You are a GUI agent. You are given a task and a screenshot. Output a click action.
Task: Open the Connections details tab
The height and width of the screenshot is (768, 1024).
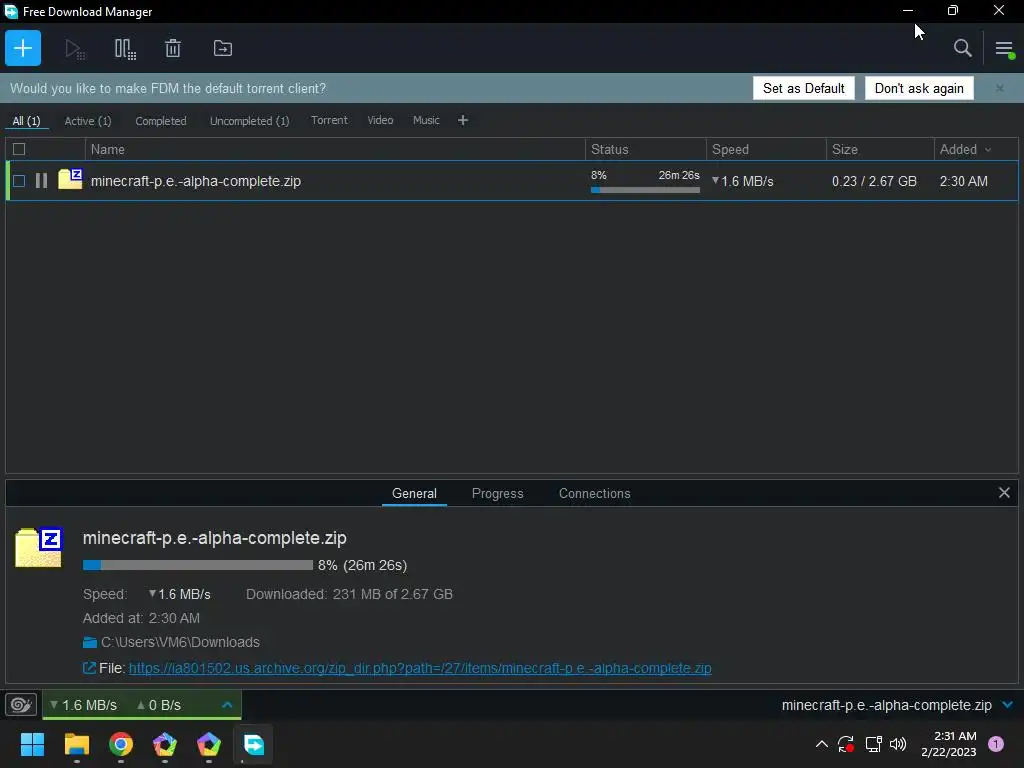coord(594,494)
